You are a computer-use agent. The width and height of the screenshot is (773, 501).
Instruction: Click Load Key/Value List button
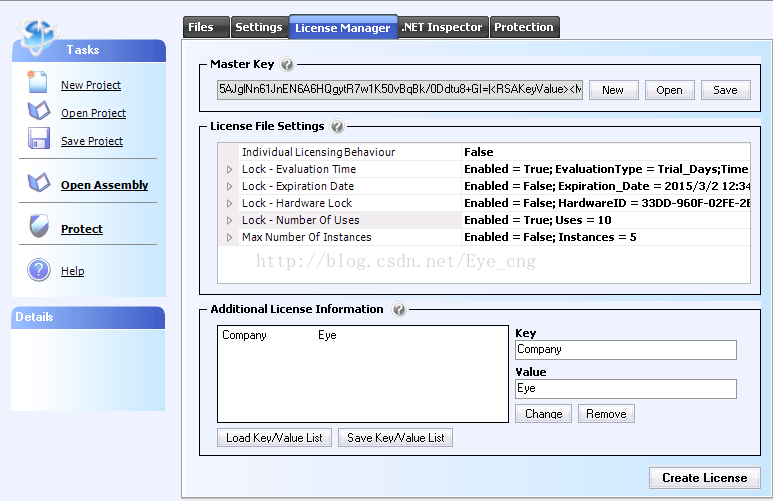point(274,438)
